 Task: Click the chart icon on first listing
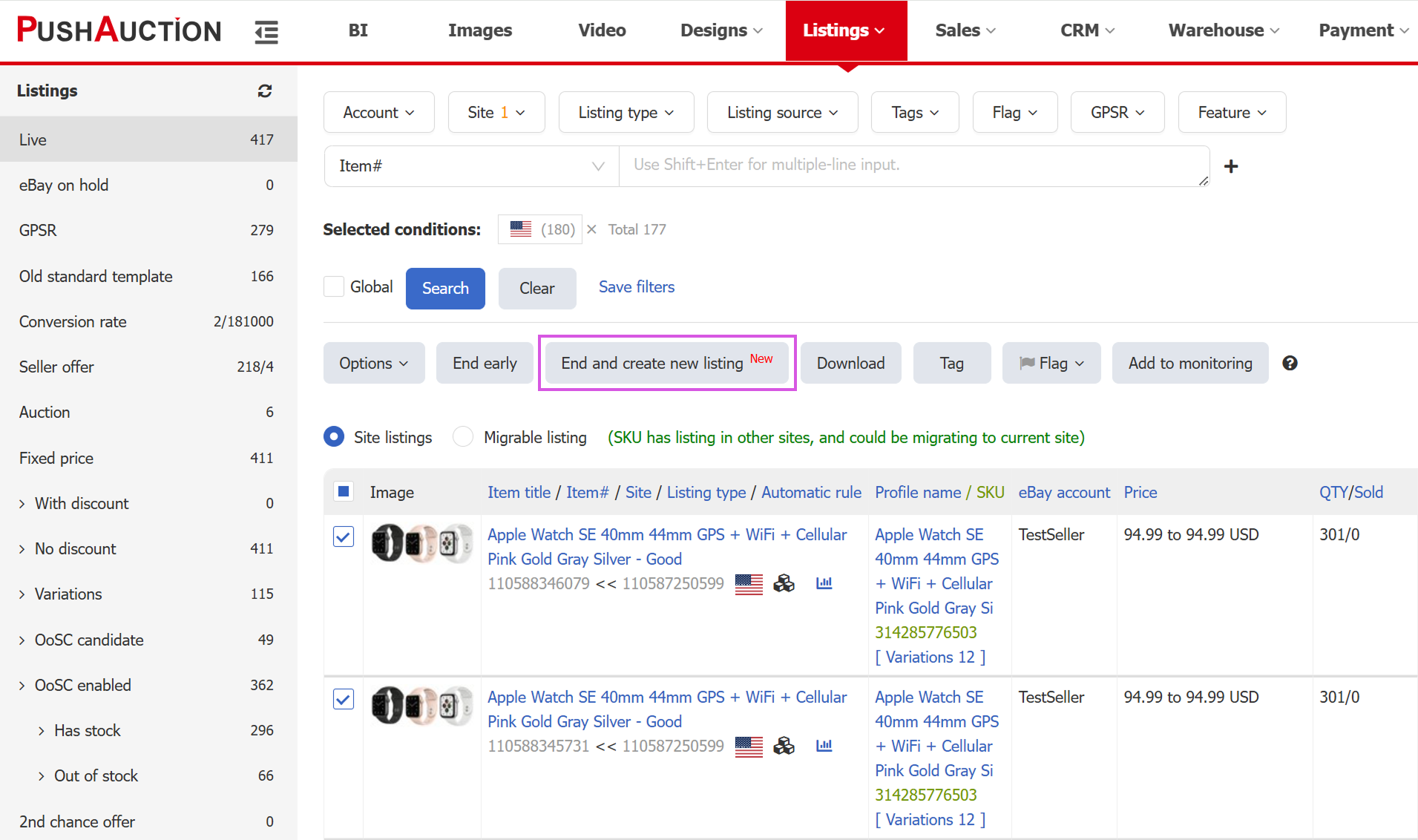click(824, 583)
